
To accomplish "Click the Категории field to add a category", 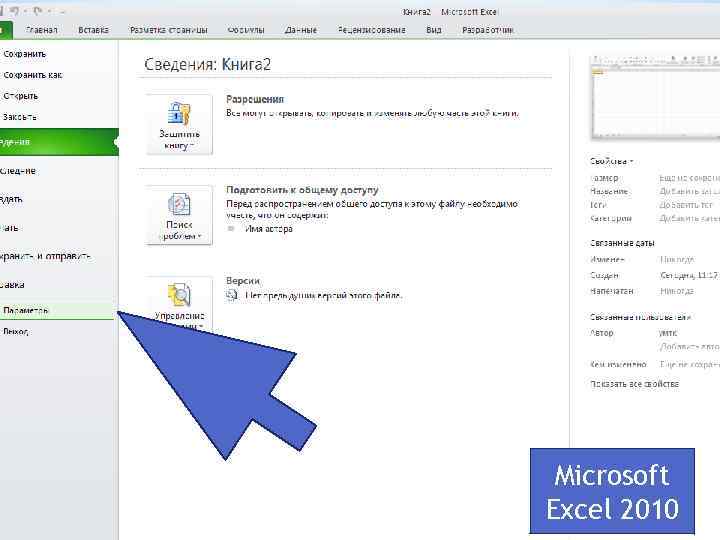I will pyautogui.click(x=689, y=219).
